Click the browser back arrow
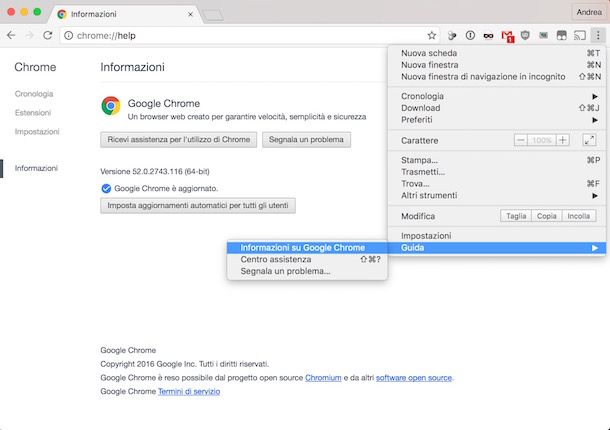The height and width of the screenshot is (430, 610). [x=11, y=35]
